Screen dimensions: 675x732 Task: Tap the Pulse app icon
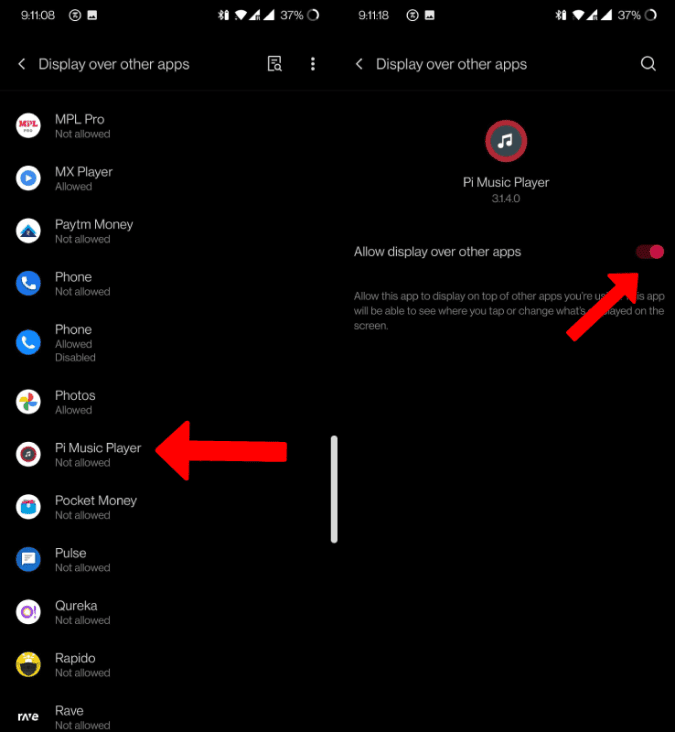(x=28, y=559)
